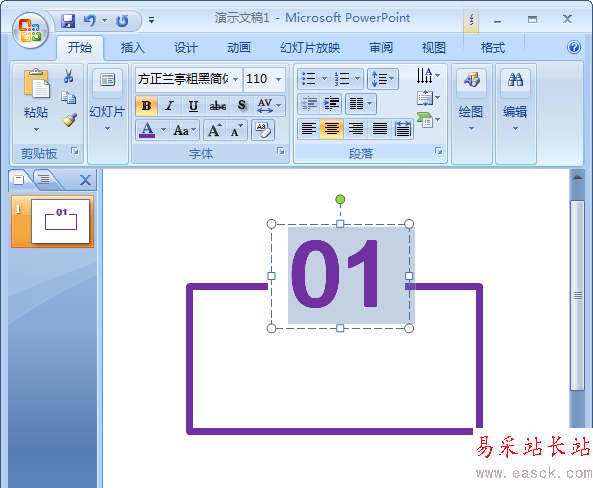593x488 pixels.
Task: Click the 粘贴 paste clipboard icon
Action: [x=37, y=84]
